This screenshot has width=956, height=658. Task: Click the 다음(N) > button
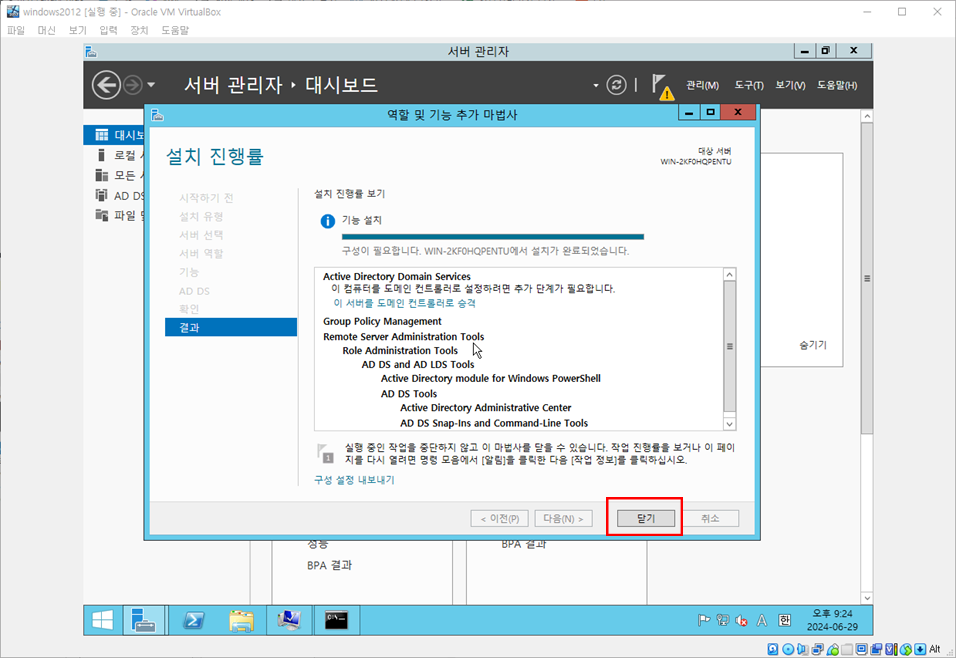[563, 518]
